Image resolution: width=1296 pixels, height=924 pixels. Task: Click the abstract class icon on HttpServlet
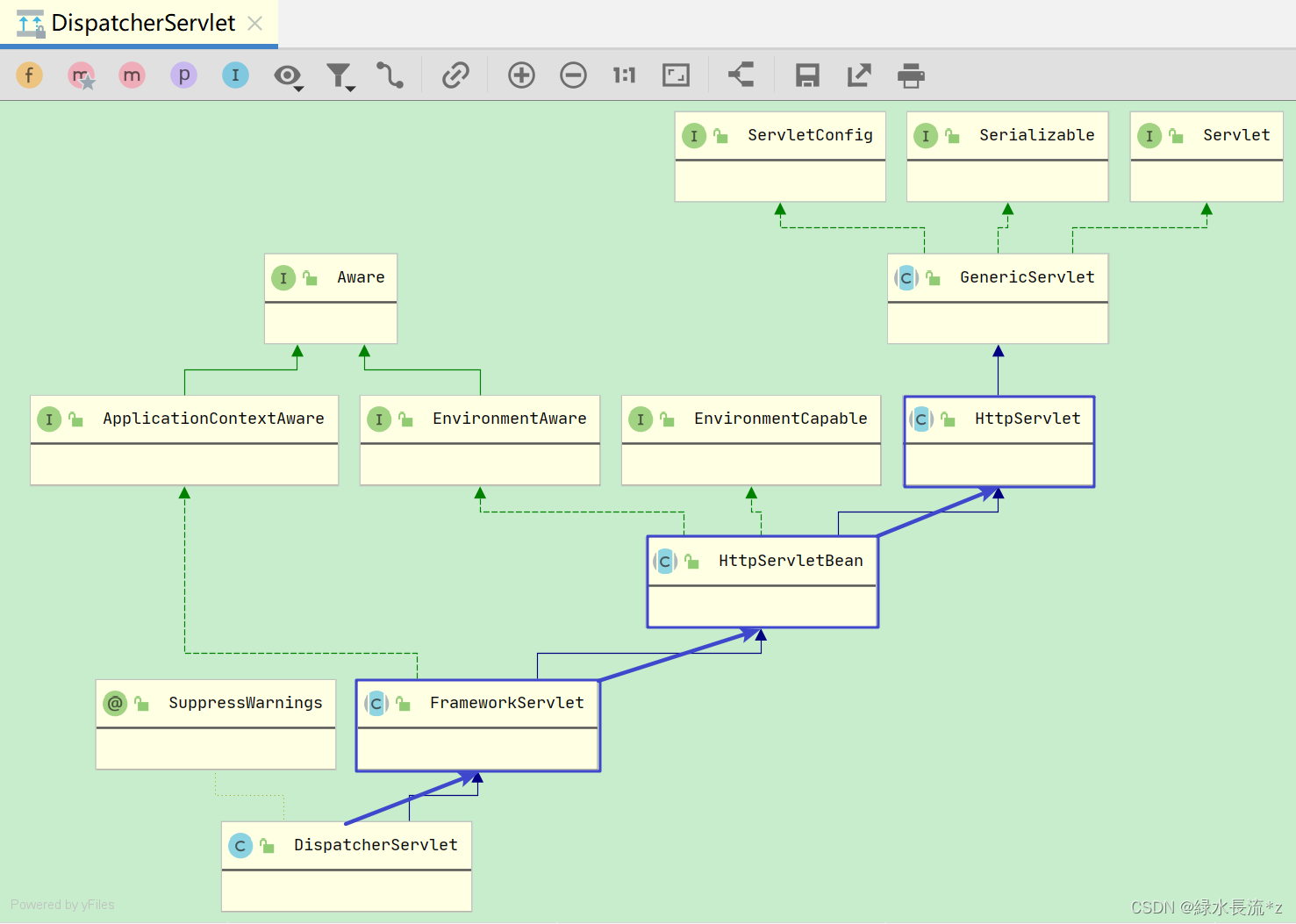pyautogui.click(x=921, y=419)
